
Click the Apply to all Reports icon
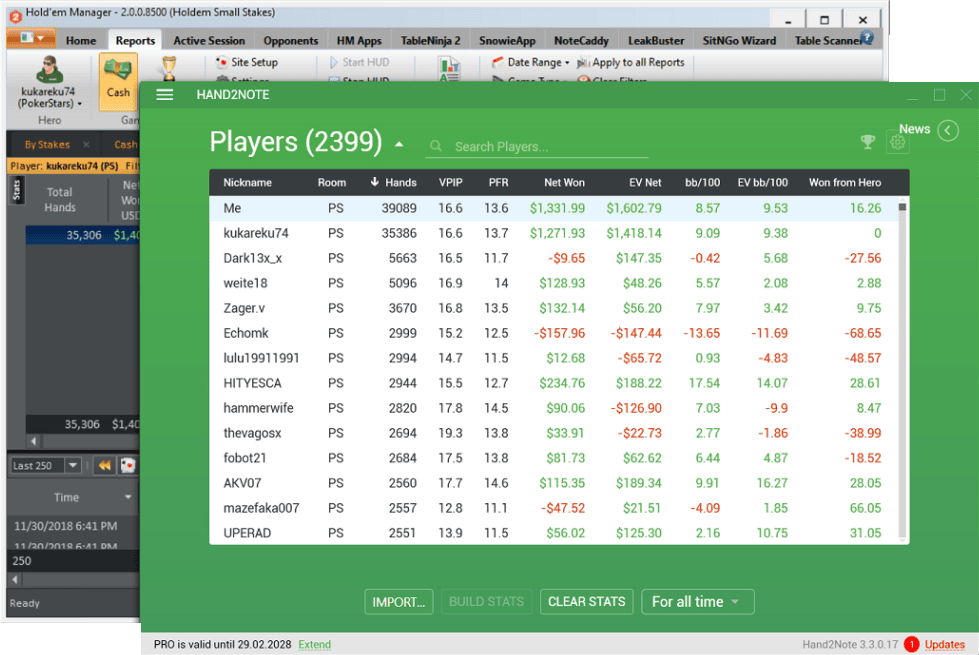(583, 62)
